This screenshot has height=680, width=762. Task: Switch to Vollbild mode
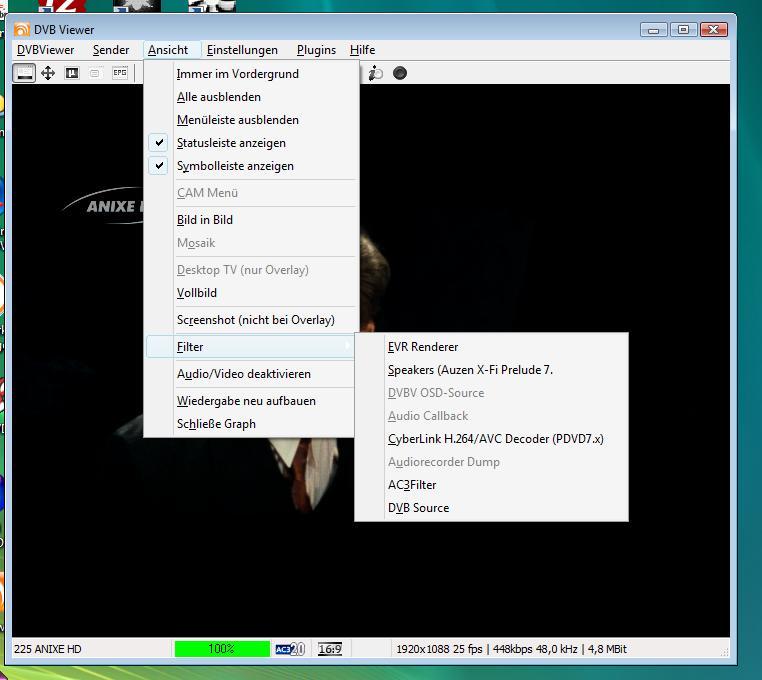249,293
